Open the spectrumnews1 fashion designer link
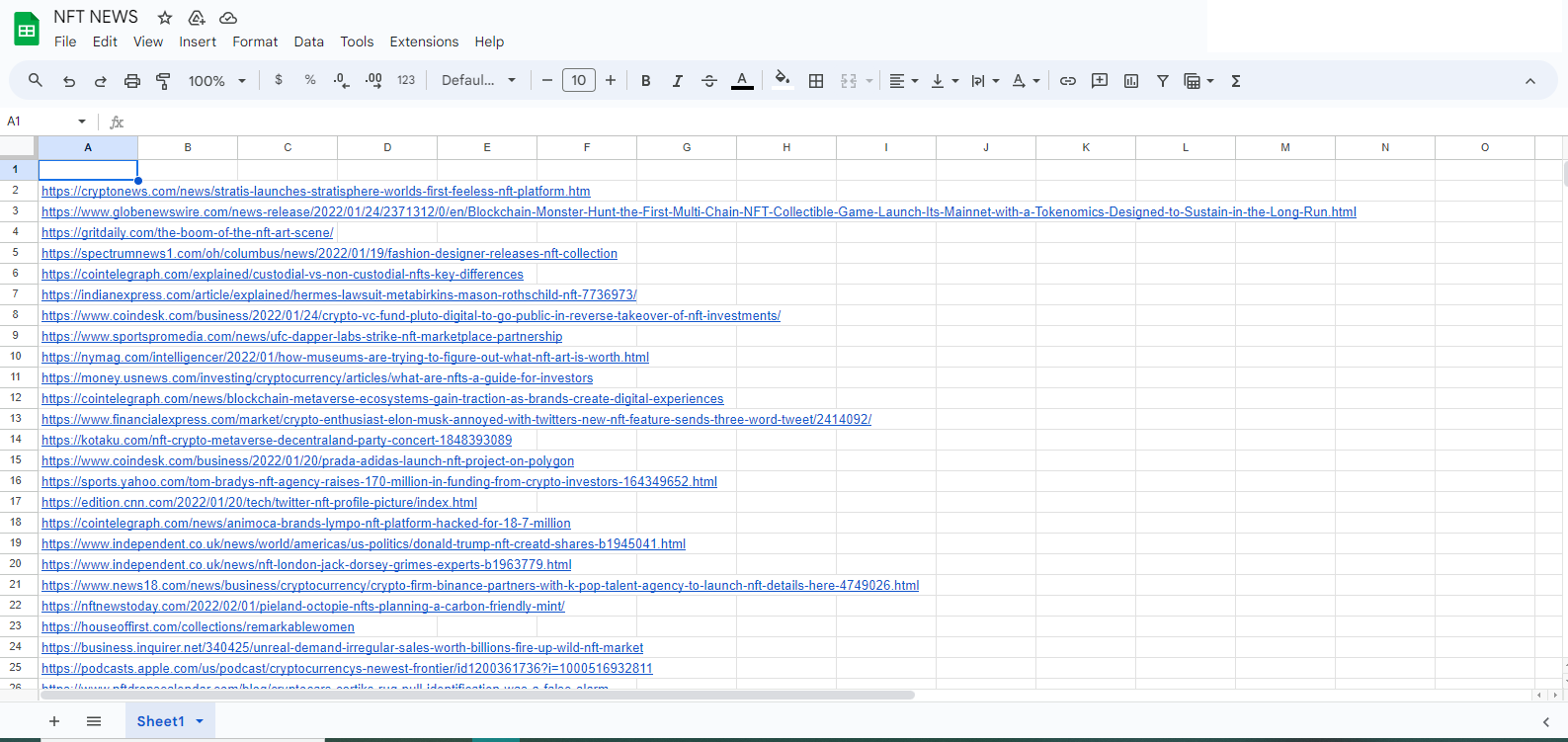Image resolution: width=1568 pixels, height=742 pixels. coord(329,254)
